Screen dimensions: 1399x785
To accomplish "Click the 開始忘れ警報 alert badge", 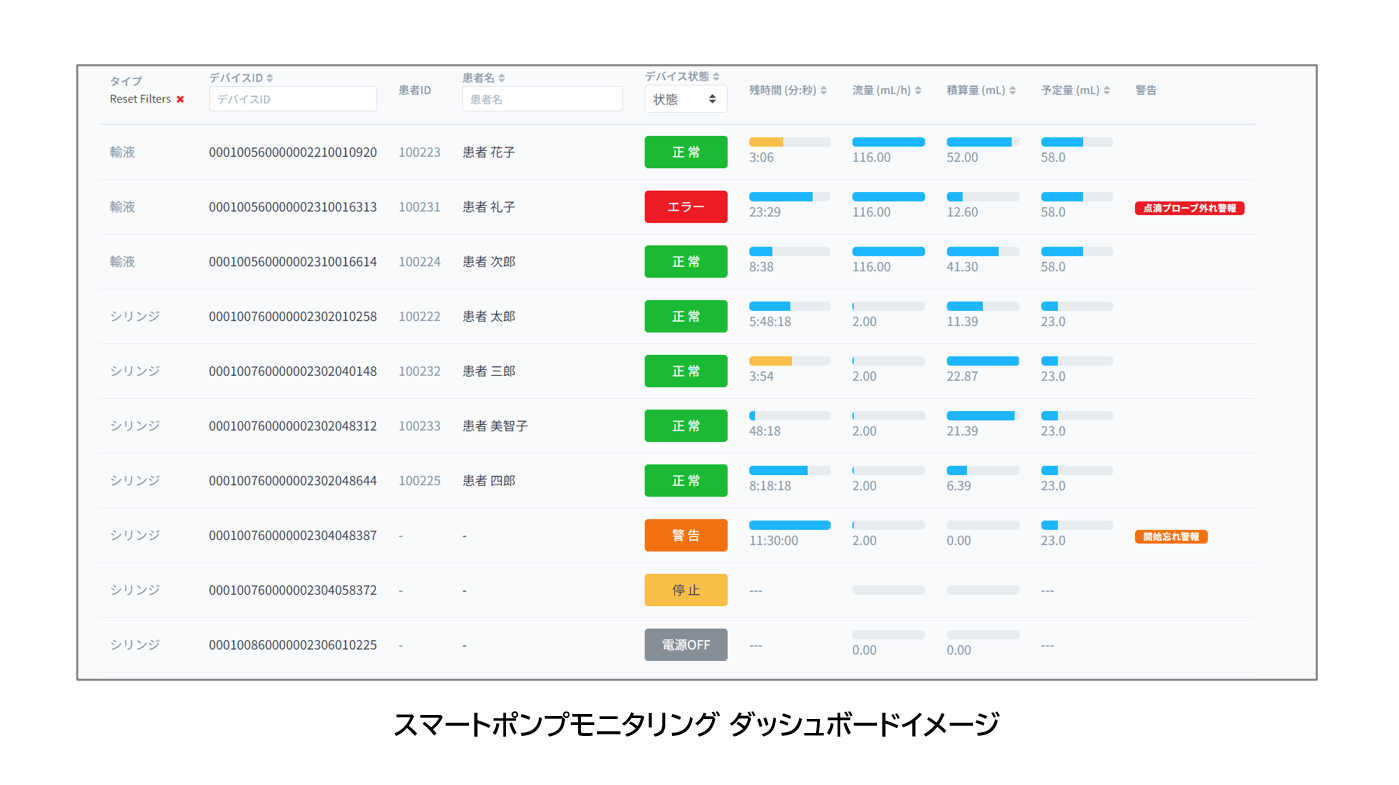I will [x=1171, y=537].
